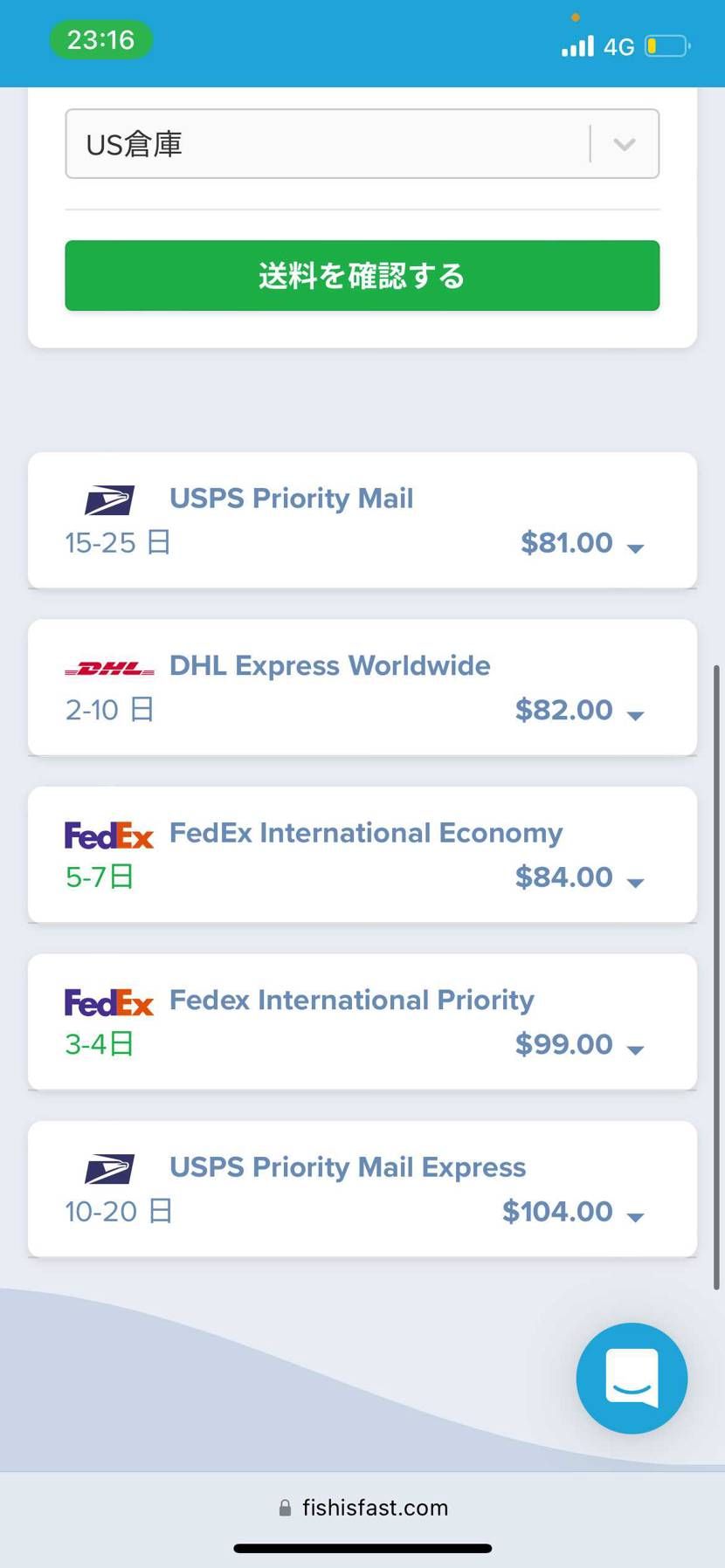Click the USPS logo on Priority Mail
725x1568 pixels.
(109, 500)
